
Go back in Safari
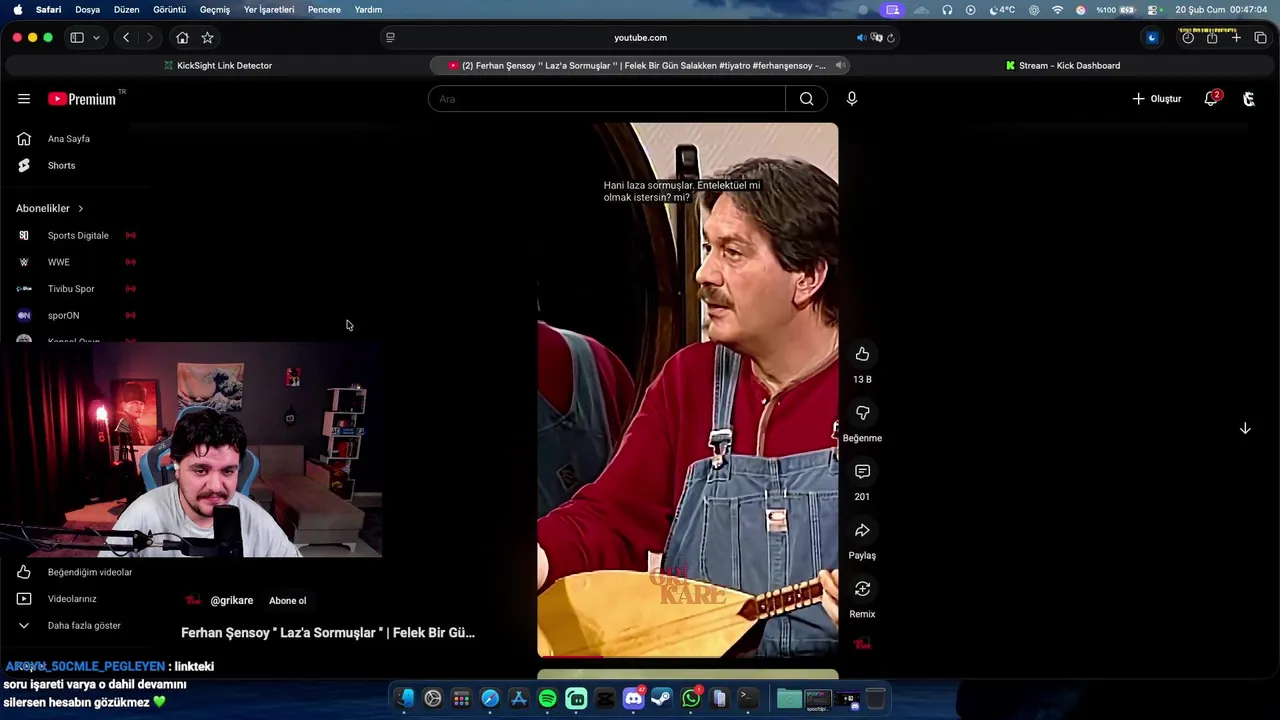pyautogui.click(x=126, y=38)
